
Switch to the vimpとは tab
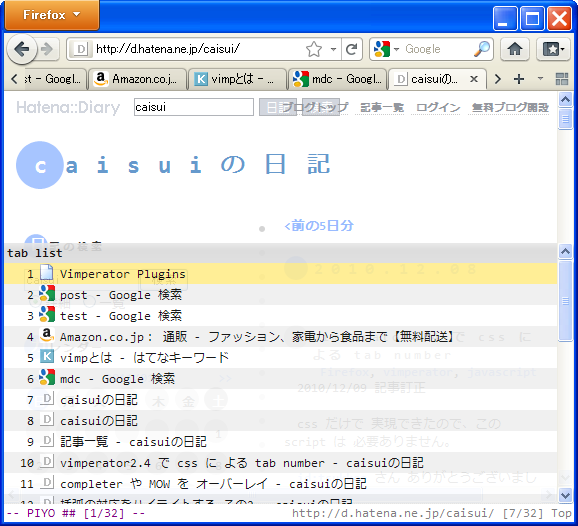click(x=237, y=79)
